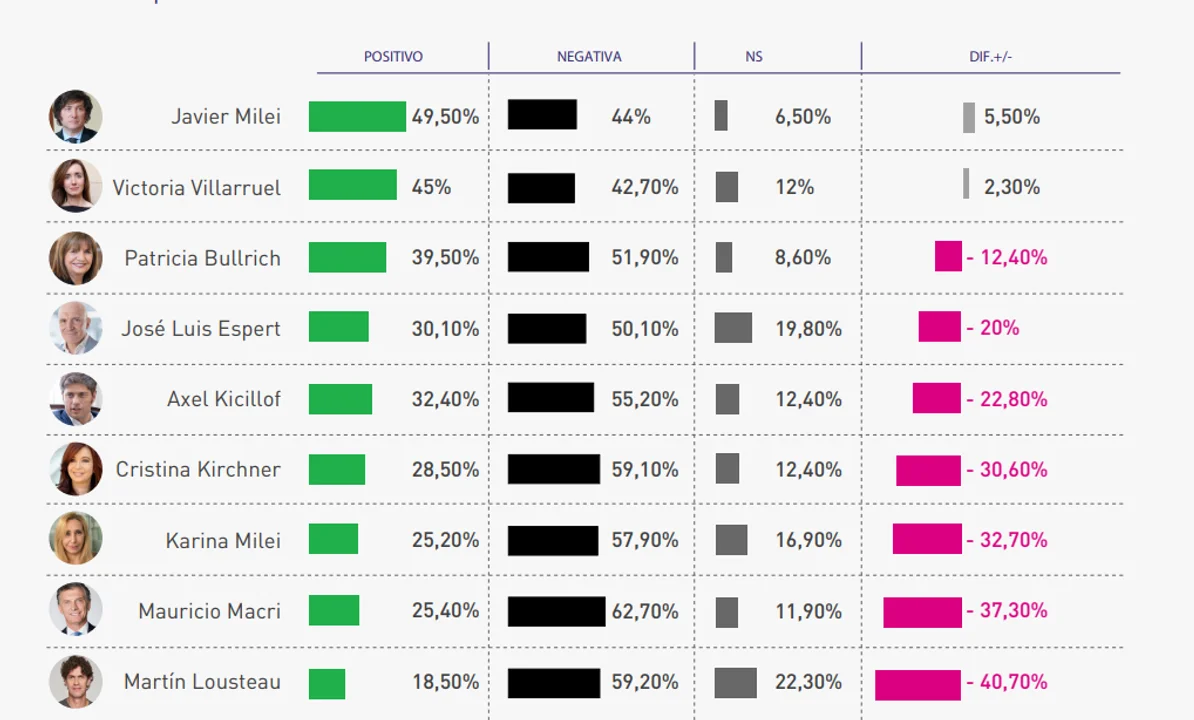Screen dimensions: 1194x720
Task: Click the Cristina Kirchner name label
Action: [198, 469]
